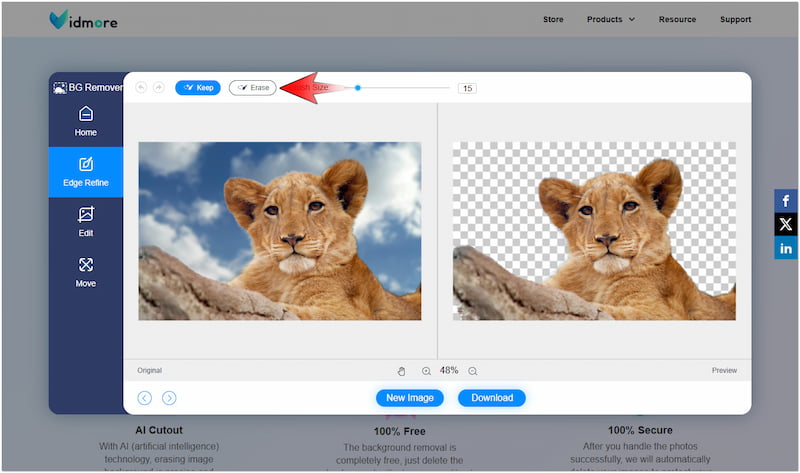Select the hand pan tool
Viewport: 800px width, 473px height.
pyautogui.click(x=402, y=371)
